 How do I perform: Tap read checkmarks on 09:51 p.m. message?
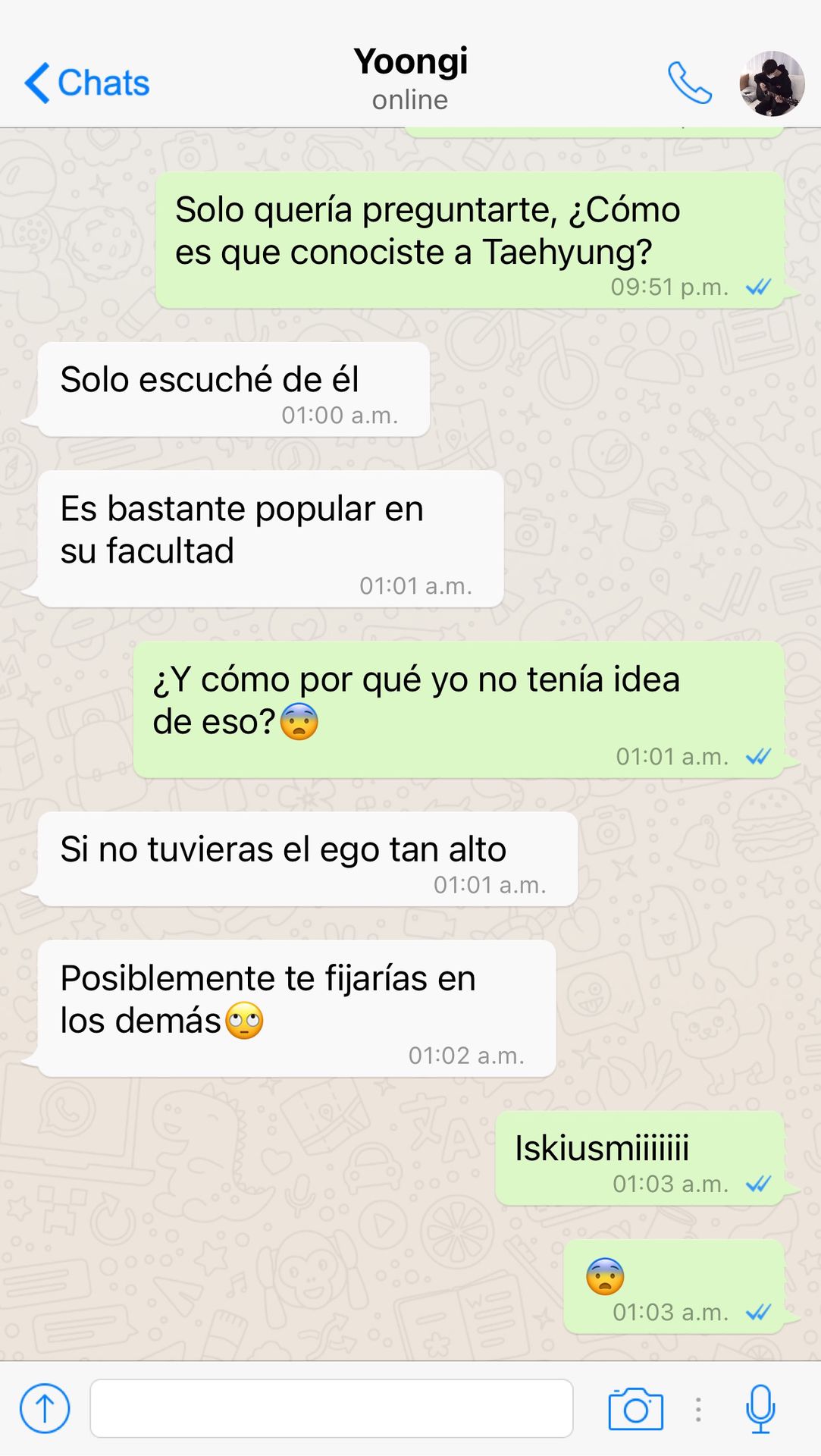[x=758, y=287]
